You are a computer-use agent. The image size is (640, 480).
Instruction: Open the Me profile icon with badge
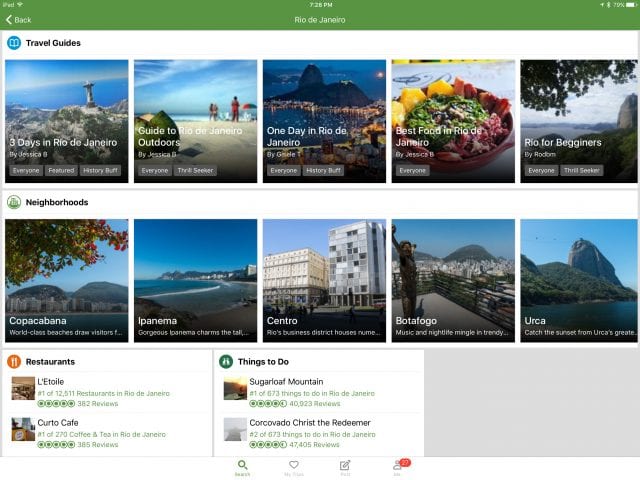click(x=398, y=467)
